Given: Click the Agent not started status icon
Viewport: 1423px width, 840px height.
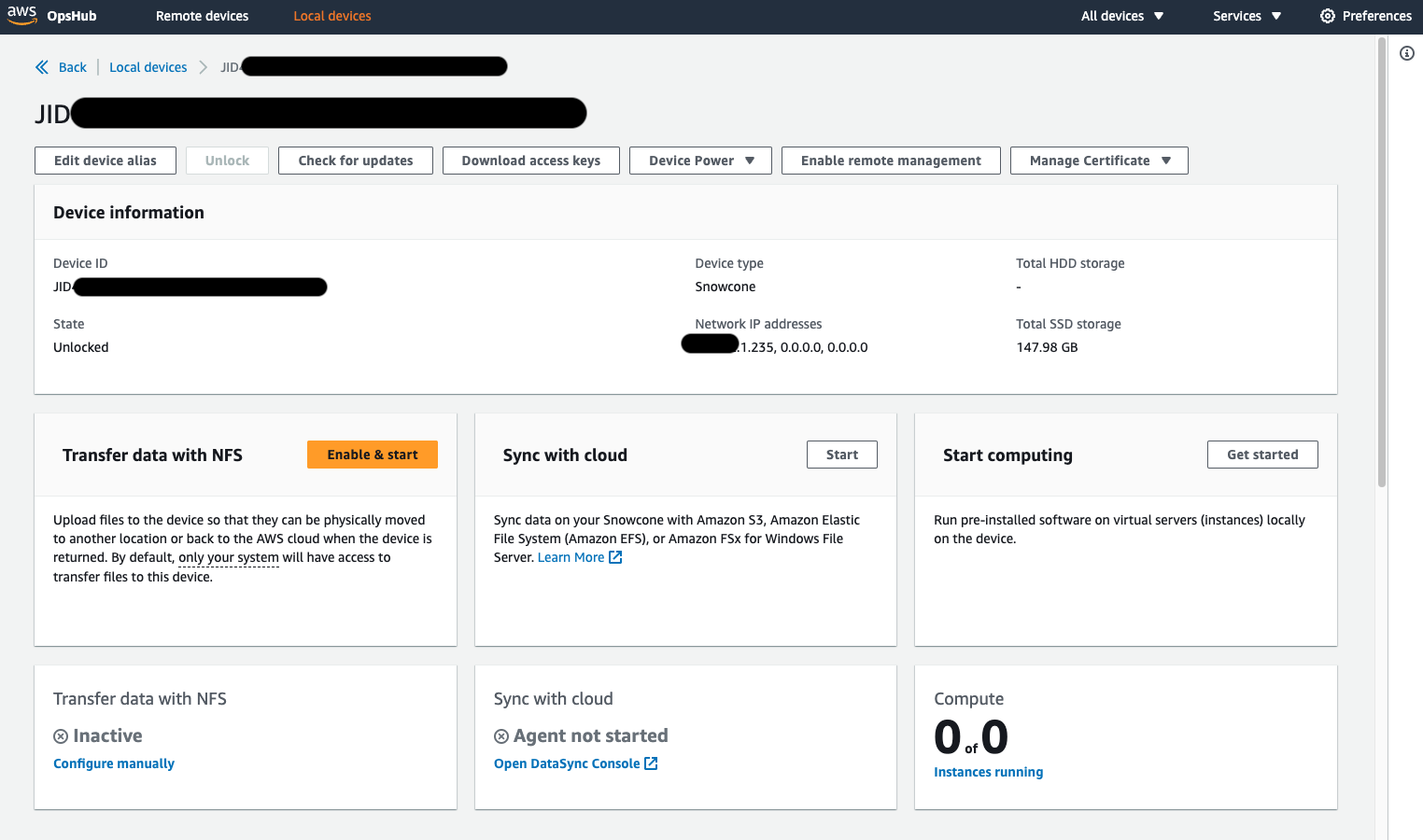Looking at the screenshot, I should tap(501, 736).
